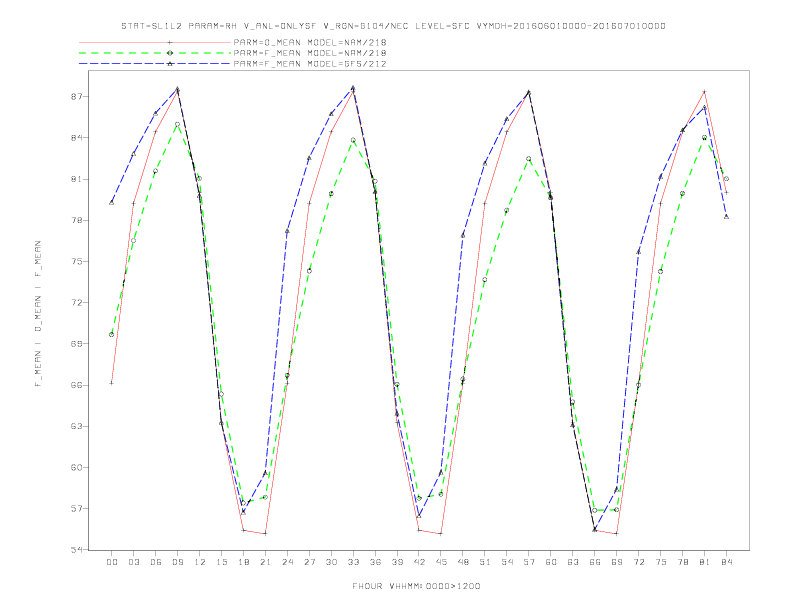Screen dimensions: 792x612
Task: Click x-axis forecast hour label 48
Action: coord(463,562)
